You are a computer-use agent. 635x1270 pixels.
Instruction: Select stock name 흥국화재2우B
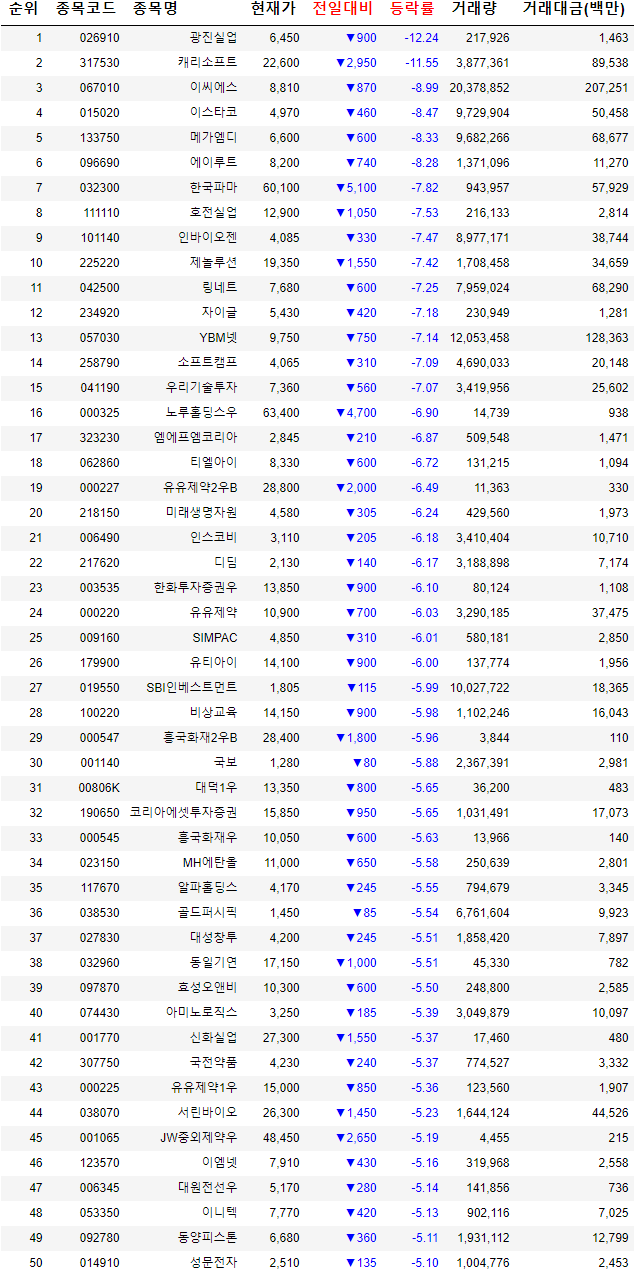[x=200, y=738]
